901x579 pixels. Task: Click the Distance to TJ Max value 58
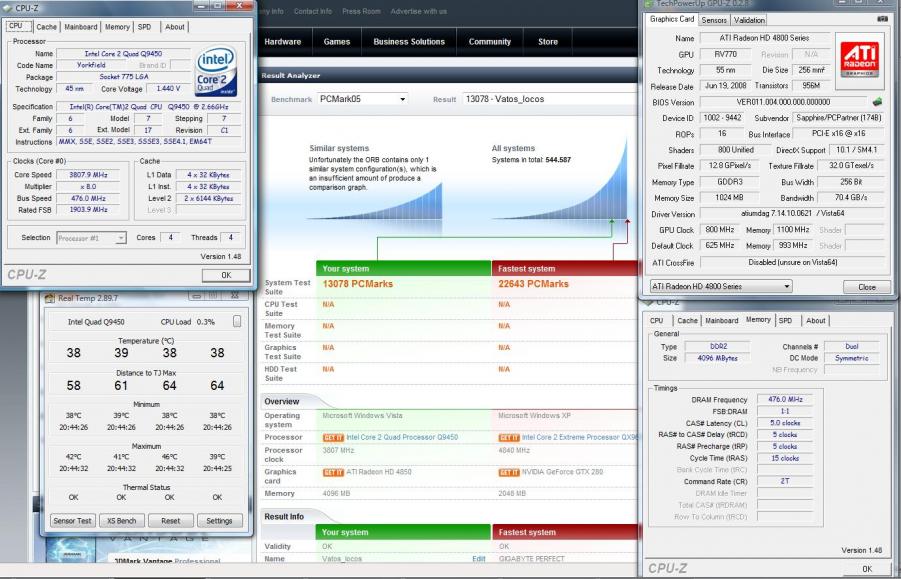click(74, 385)
